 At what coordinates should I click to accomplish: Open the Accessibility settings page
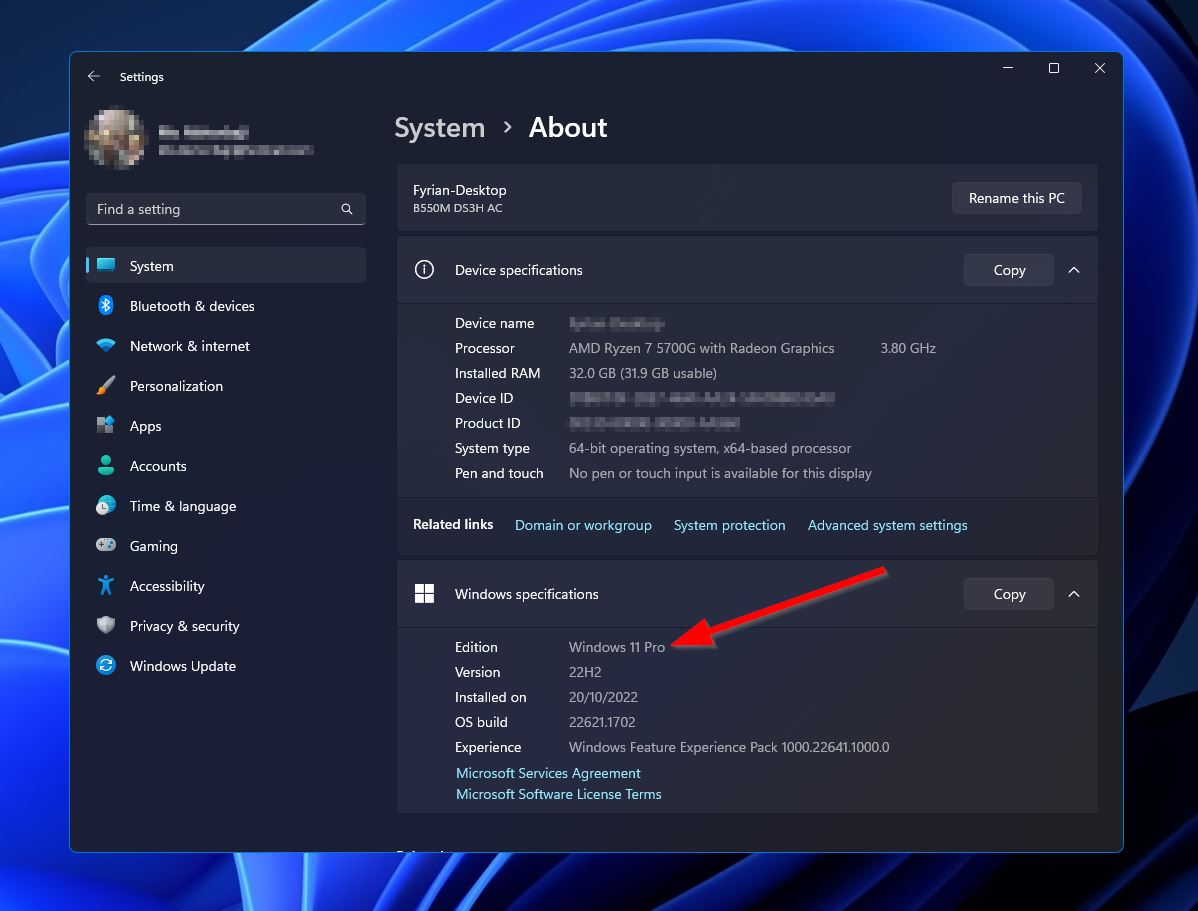click(167, 586)
